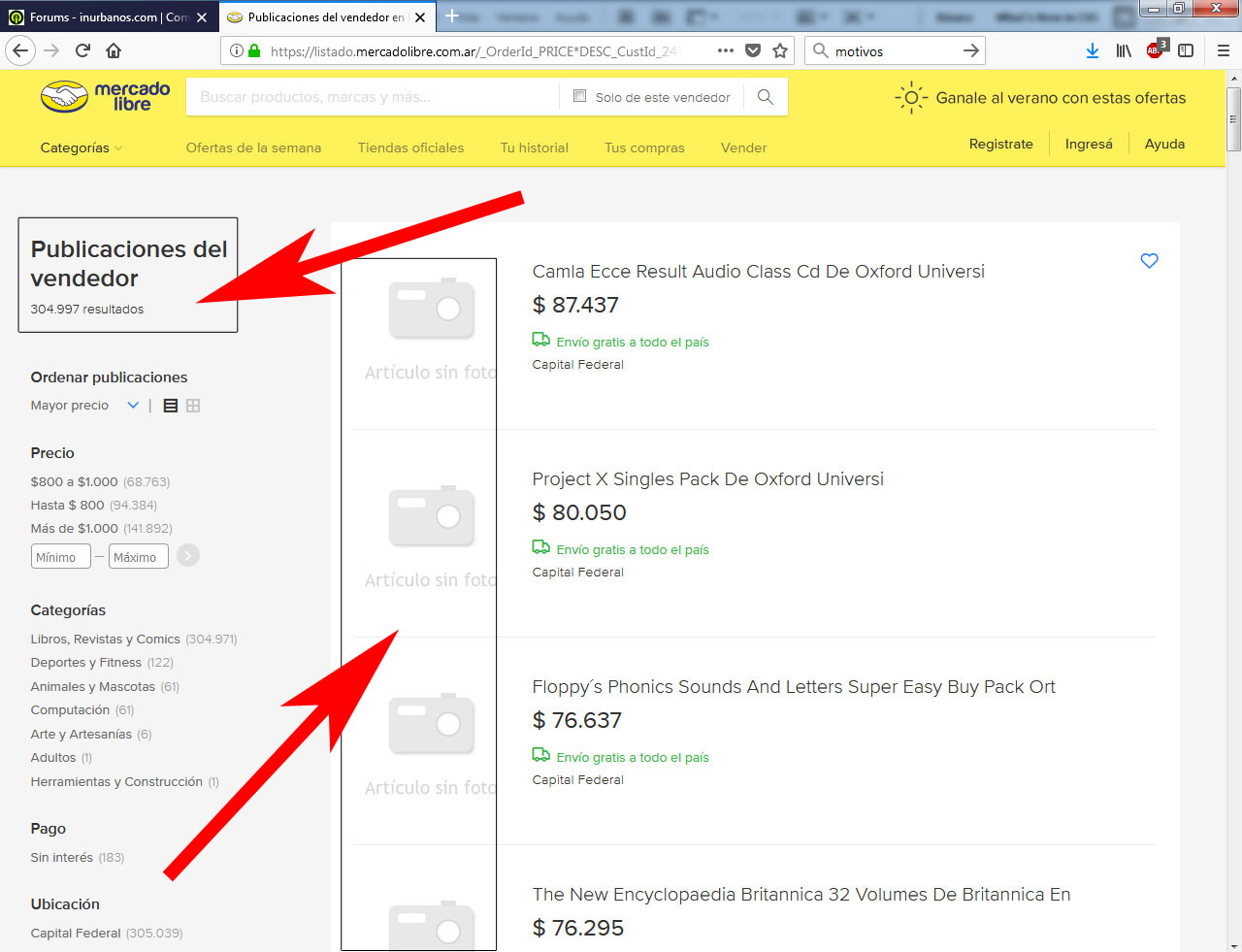Click the Mercado Libre logo

point(104,96)
